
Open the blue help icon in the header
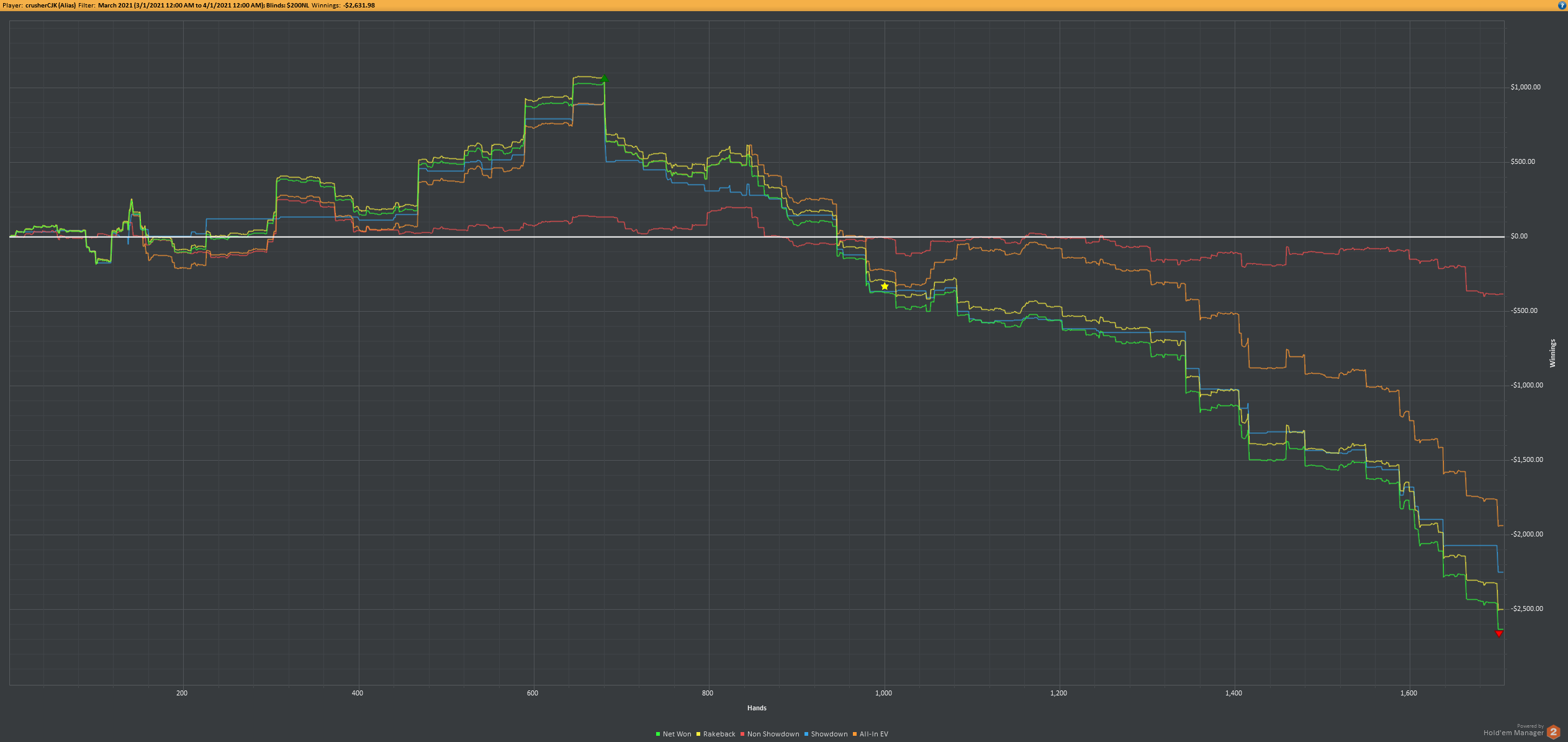click(1562, 5)
